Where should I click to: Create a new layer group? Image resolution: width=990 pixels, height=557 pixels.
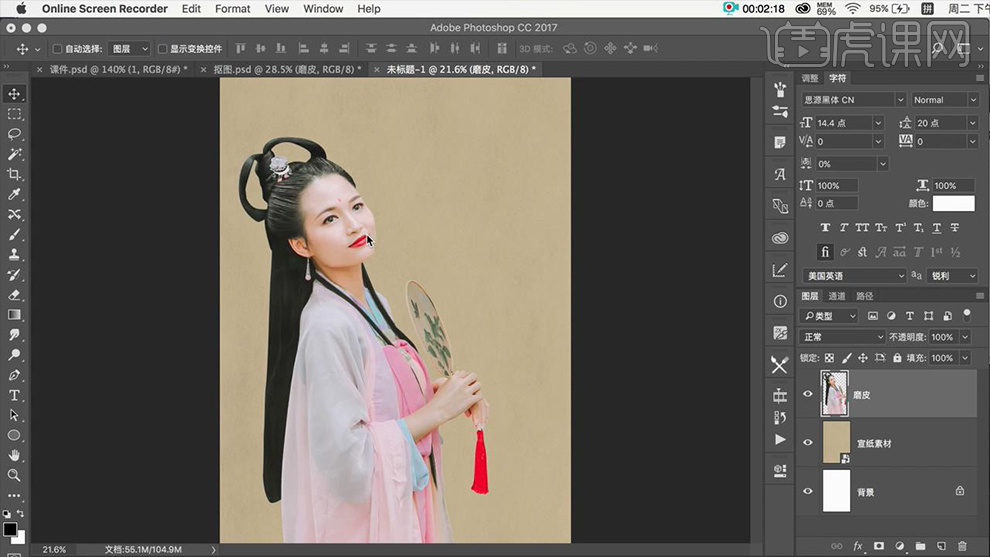pos(920,546)
